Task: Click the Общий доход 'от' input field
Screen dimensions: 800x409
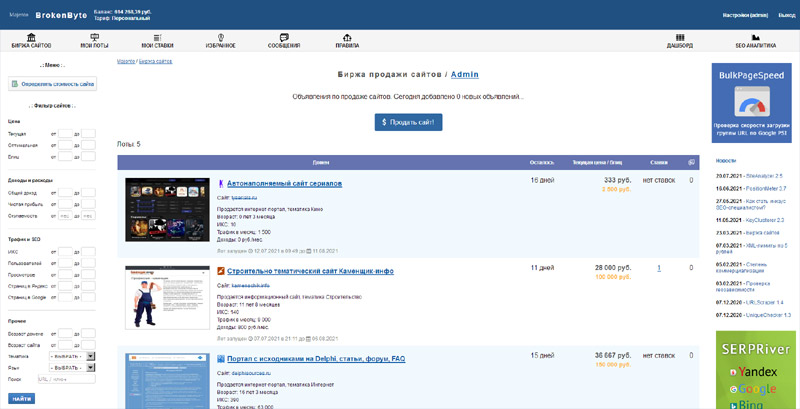Action: 65,193
